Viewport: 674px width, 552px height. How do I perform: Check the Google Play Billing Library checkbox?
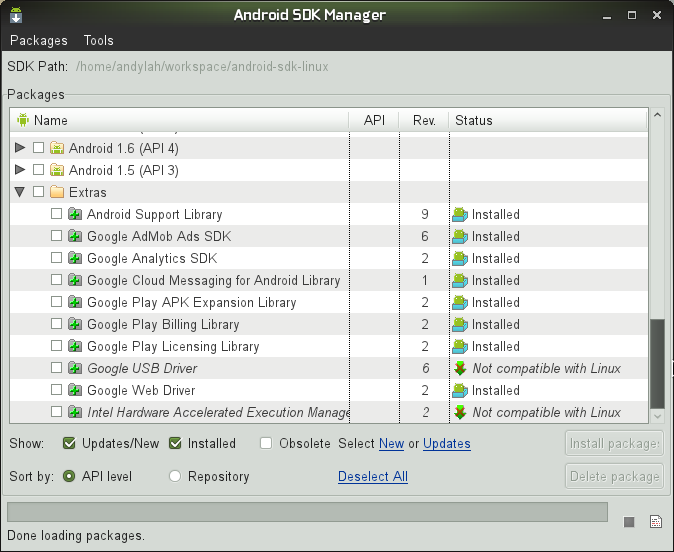point(56,324)
